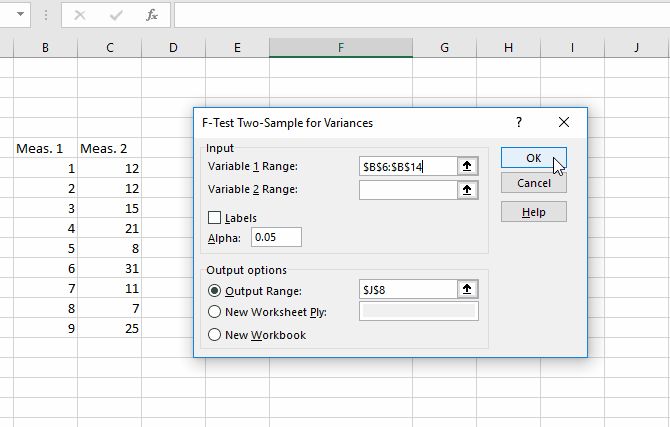Click the formula bar cancel X icon
Image resolution: width=670 pixels, height=427 pixels.
pos(80,15)
